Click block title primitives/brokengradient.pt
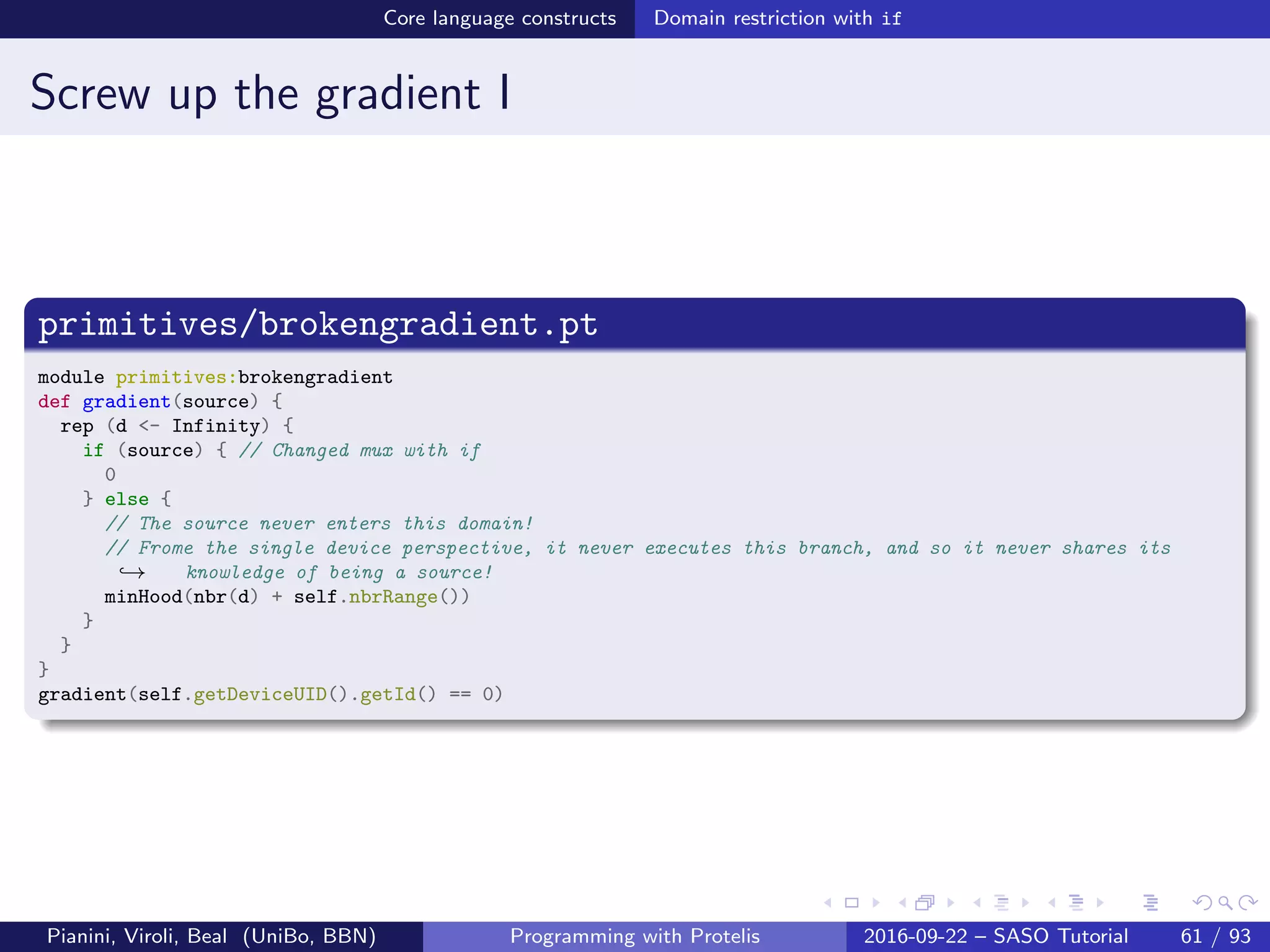 (x=317, y=324)
